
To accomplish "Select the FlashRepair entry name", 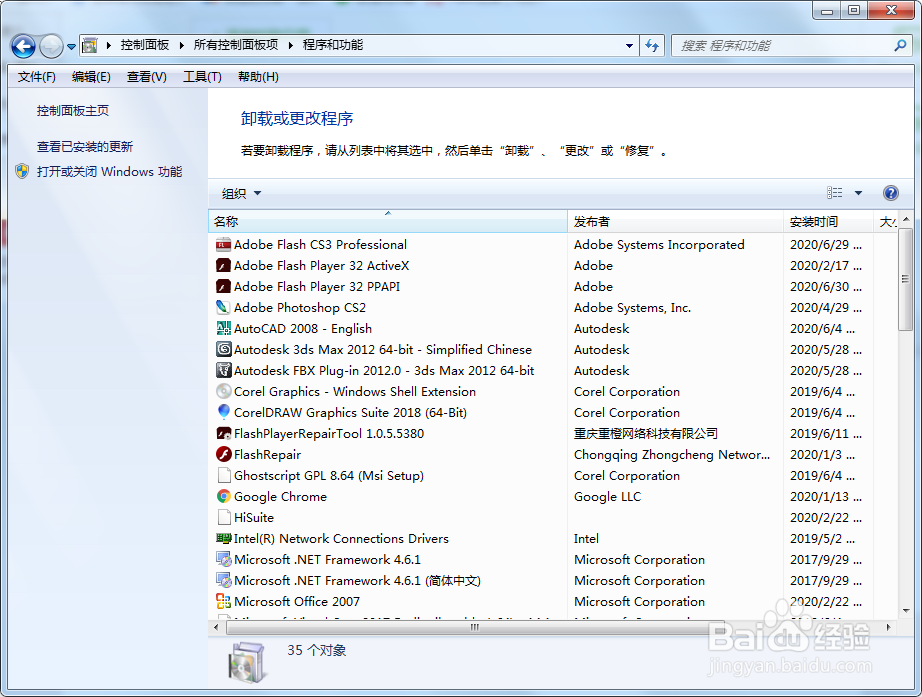I will 268,455.
